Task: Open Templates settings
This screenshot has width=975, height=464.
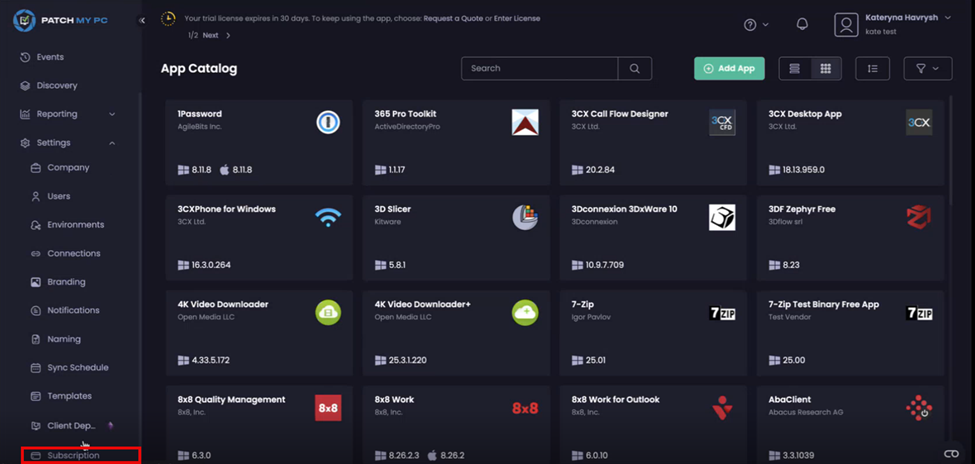Action: pos(69,396)
